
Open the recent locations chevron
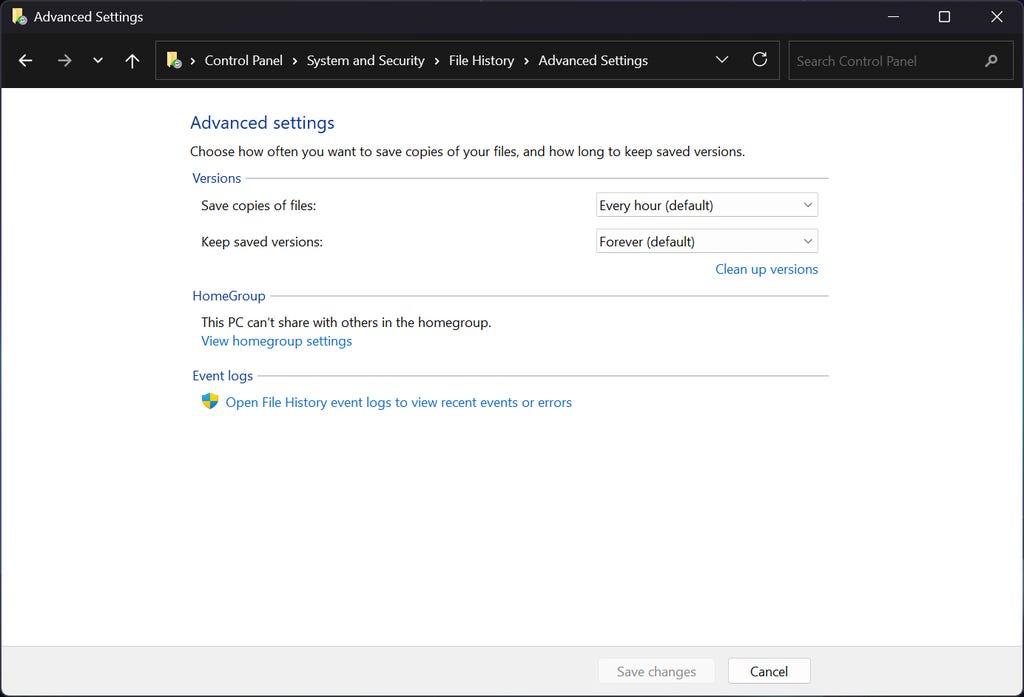click(97, 61)
